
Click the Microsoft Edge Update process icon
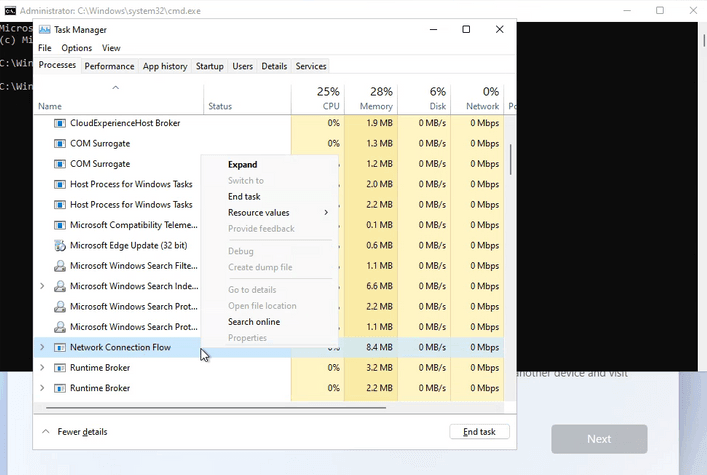point(60,245)
